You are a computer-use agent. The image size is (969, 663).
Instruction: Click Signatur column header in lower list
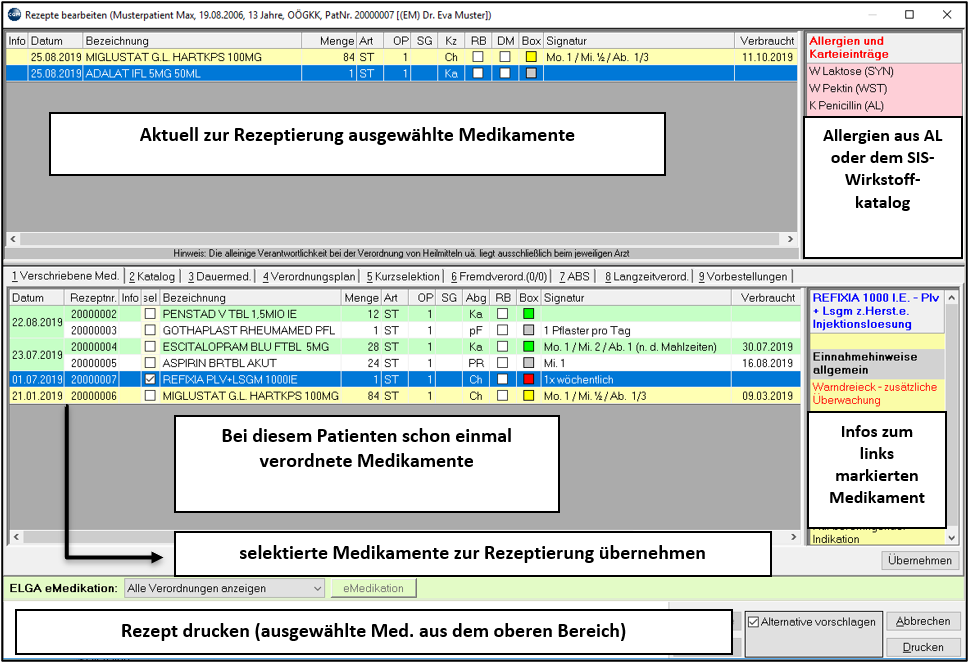pos(636,298)
